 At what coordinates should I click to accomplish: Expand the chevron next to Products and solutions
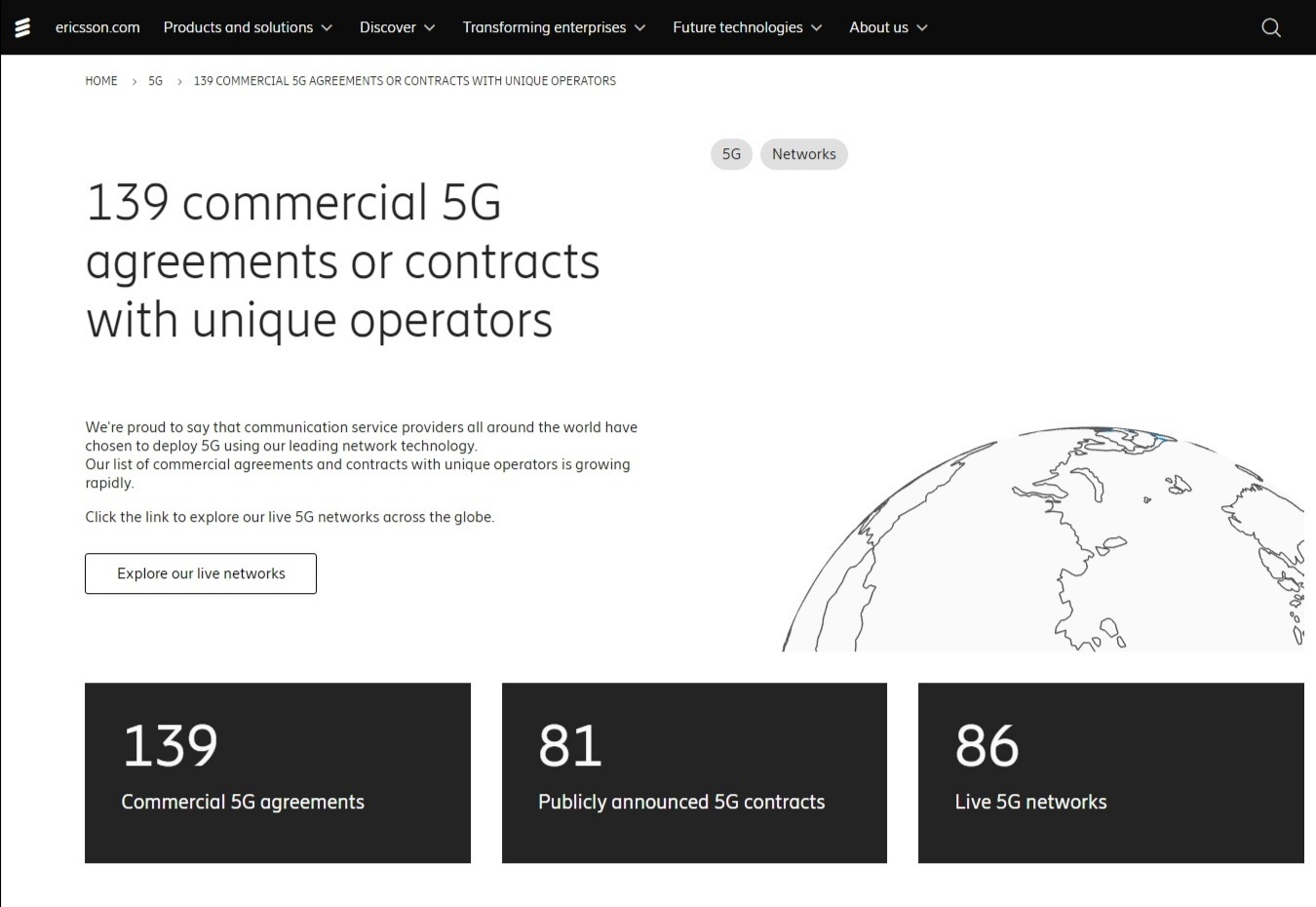[x=327, y=28]
